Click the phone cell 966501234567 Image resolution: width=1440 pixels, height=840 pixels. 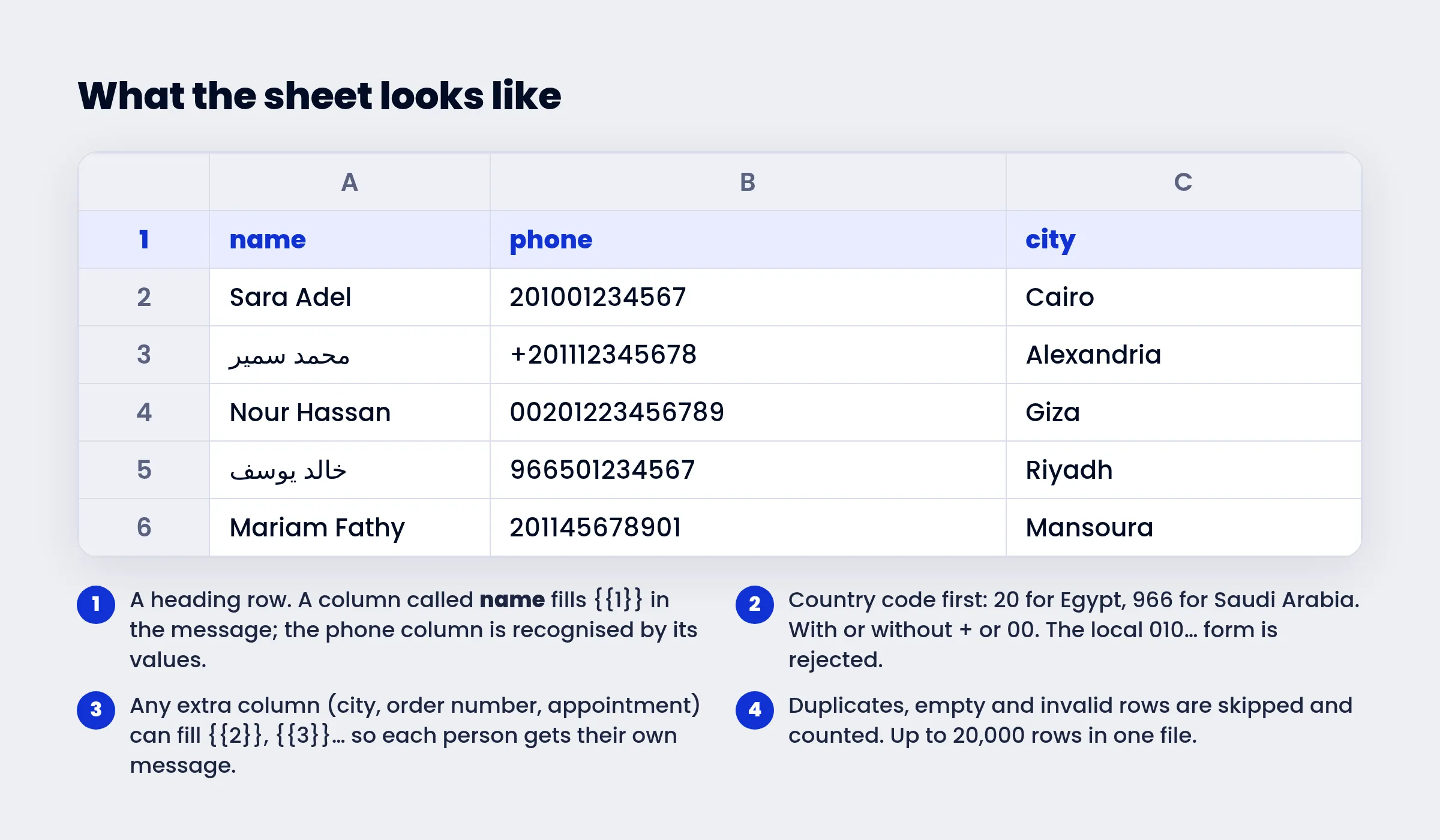coord(748,470)
